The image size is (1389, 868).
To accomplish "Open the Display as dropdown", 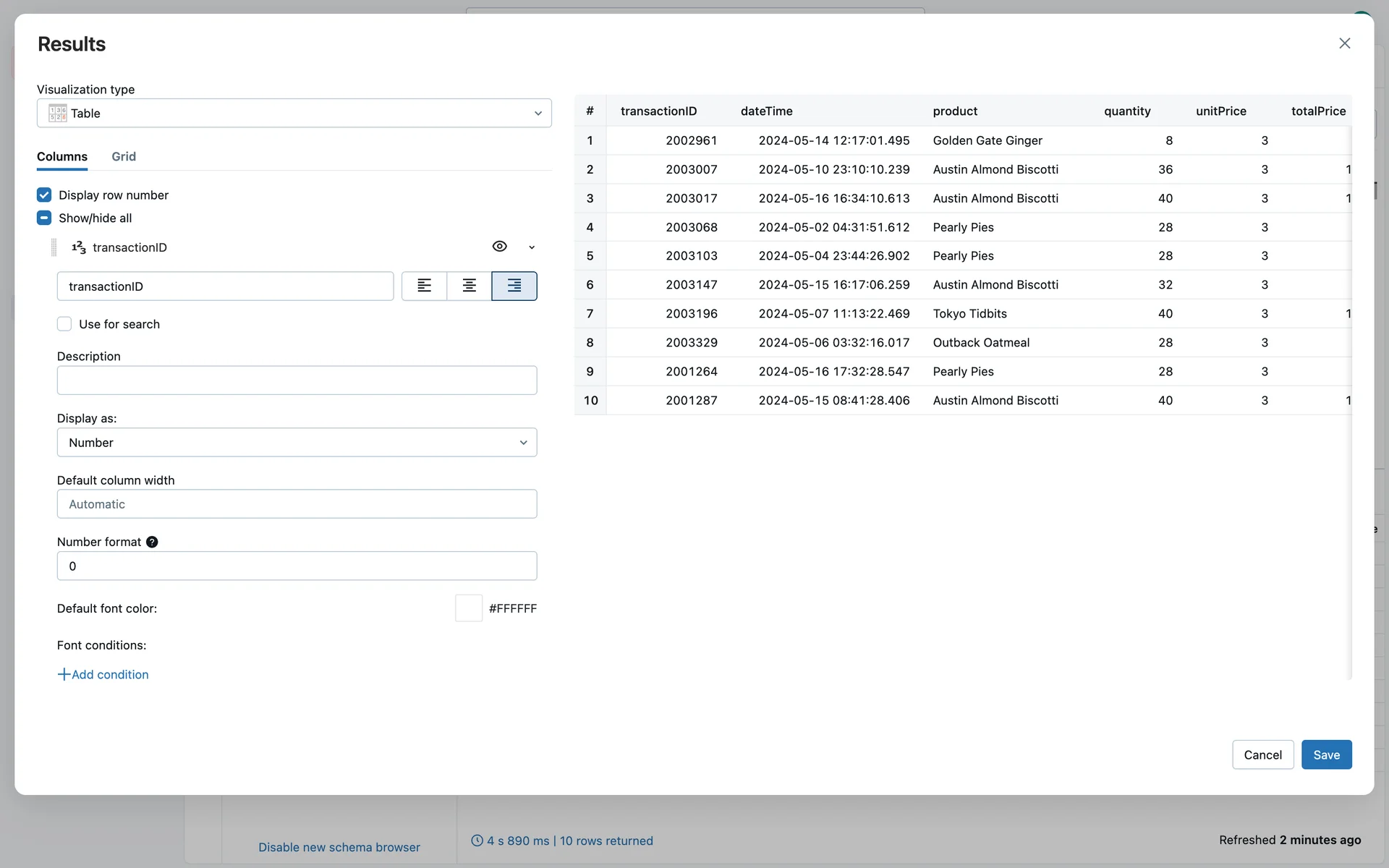I will [297, 442].
